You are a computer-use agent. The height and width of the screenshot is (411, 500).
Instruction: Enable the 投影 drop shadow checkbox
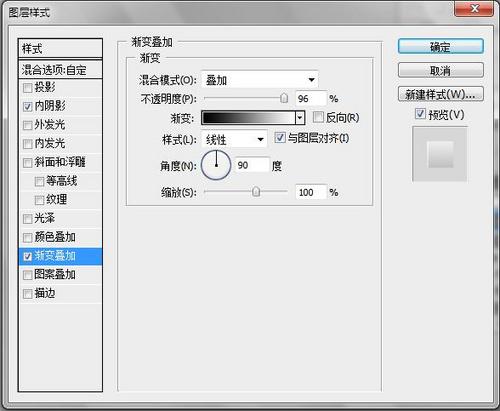(27, 88)
